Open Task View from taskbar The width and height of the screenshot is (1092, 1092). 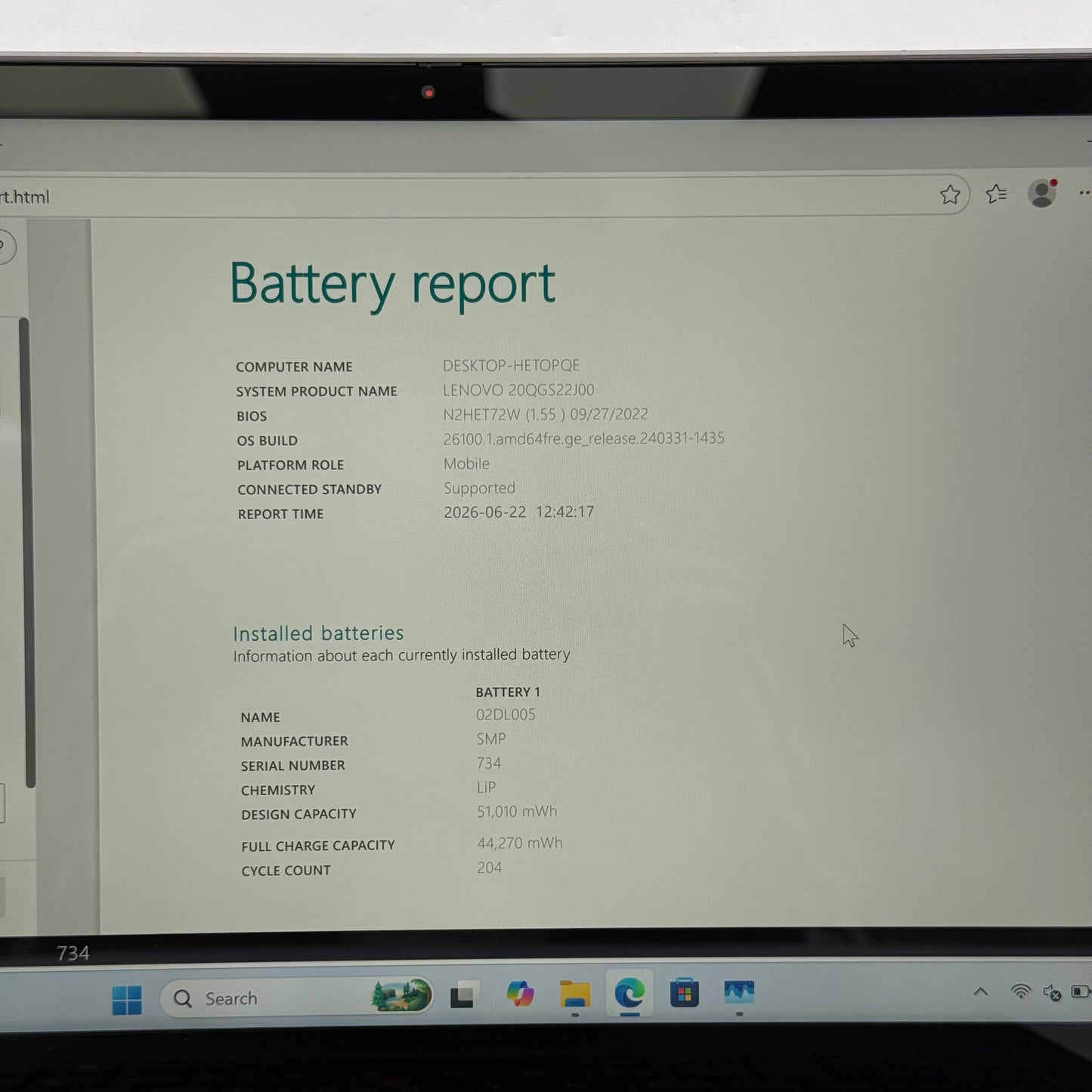tap(465, 996)
